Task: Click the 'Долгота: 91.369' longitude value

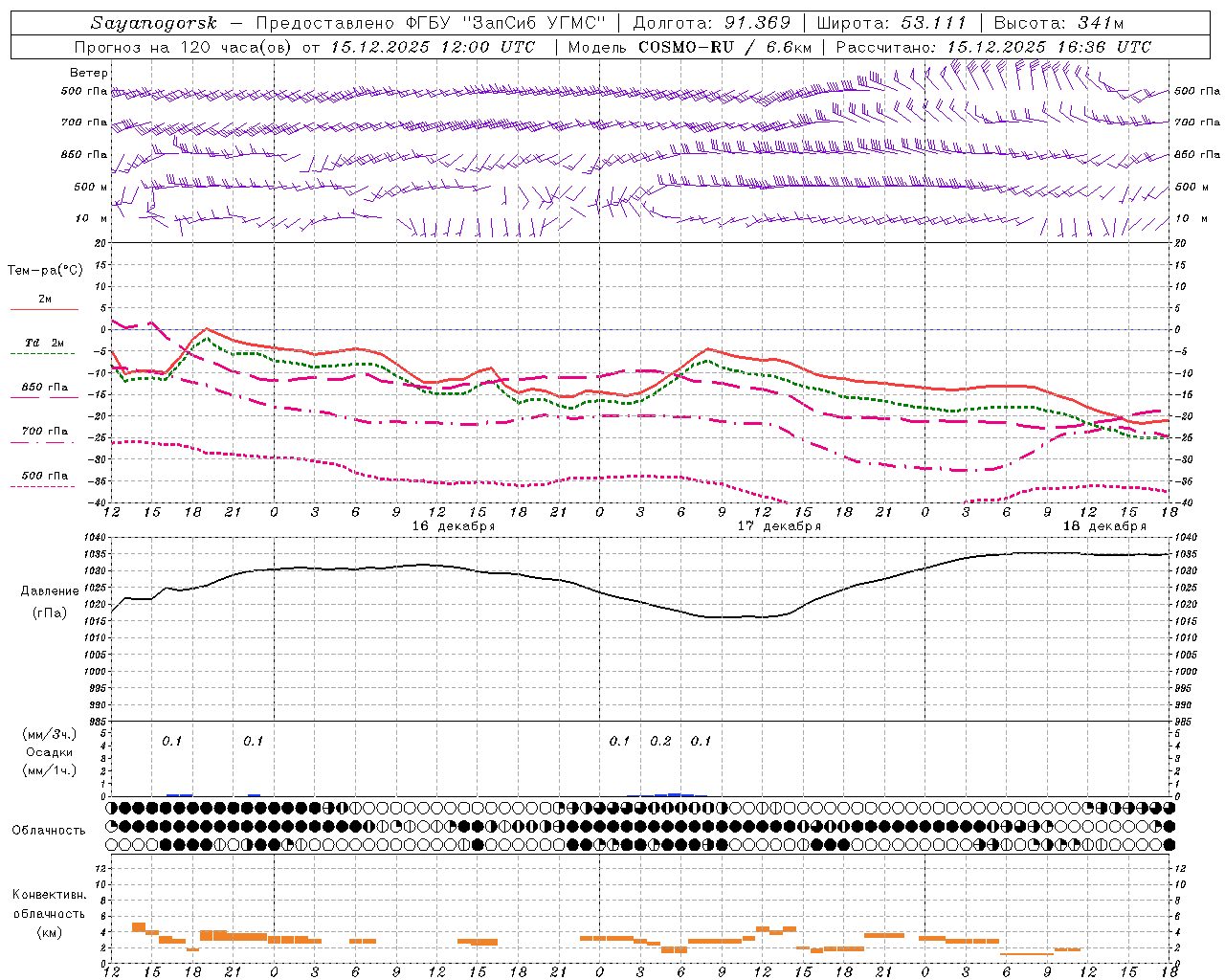Action: click(712, 23)
